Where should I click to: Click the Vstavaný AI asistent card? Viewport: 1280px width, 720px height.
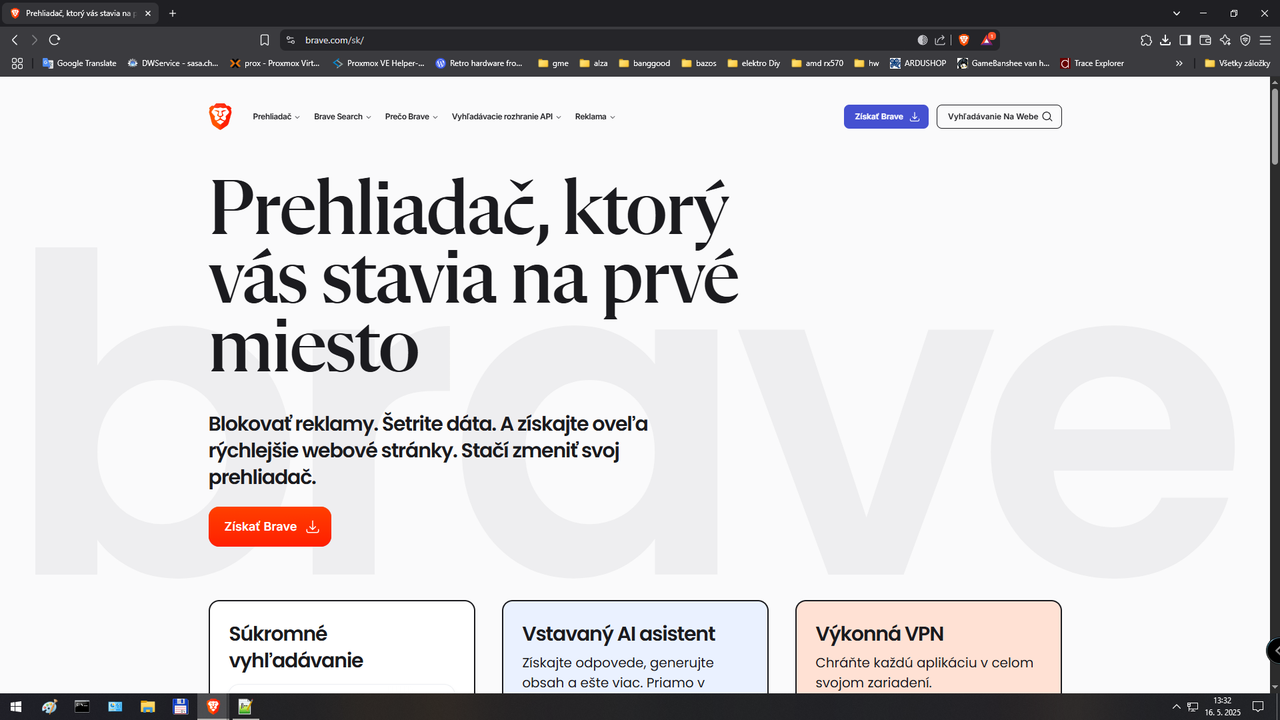point(635,647)
